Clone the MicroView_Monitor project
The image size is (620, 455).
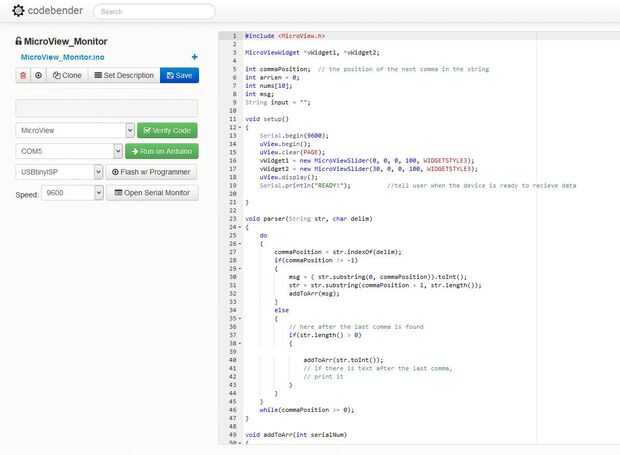(x=67, y=75)
